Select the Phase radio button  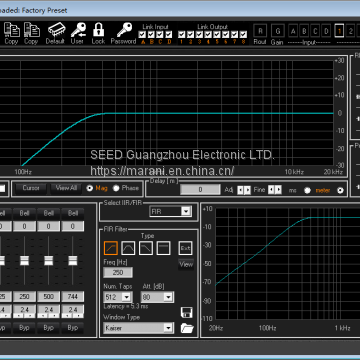(116, 188)
